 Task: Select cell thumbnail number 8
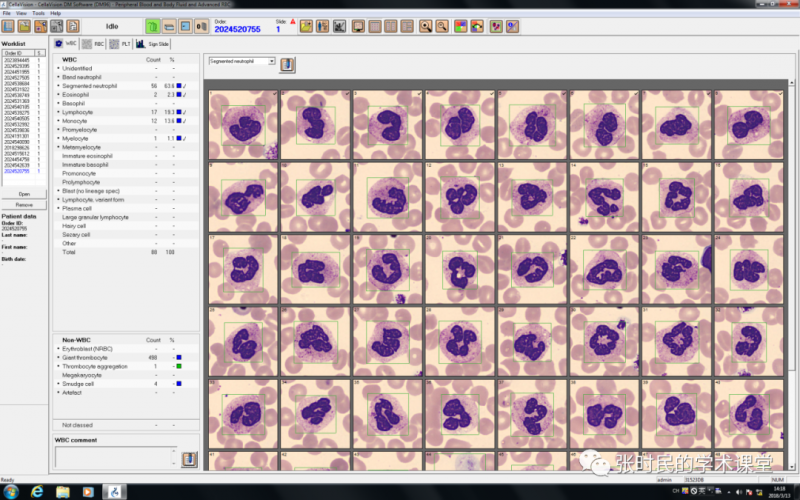(749, 125)
